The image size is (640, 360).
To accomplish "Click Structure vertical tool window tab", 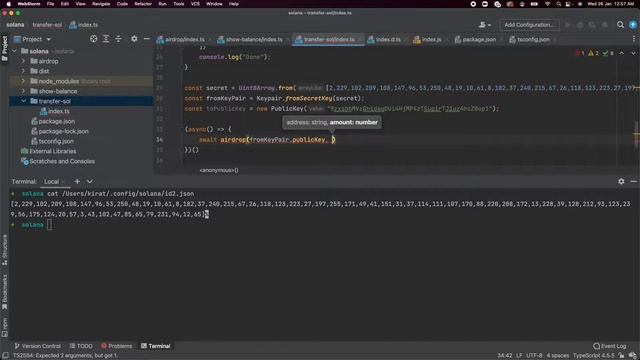I will click(4, 250).
